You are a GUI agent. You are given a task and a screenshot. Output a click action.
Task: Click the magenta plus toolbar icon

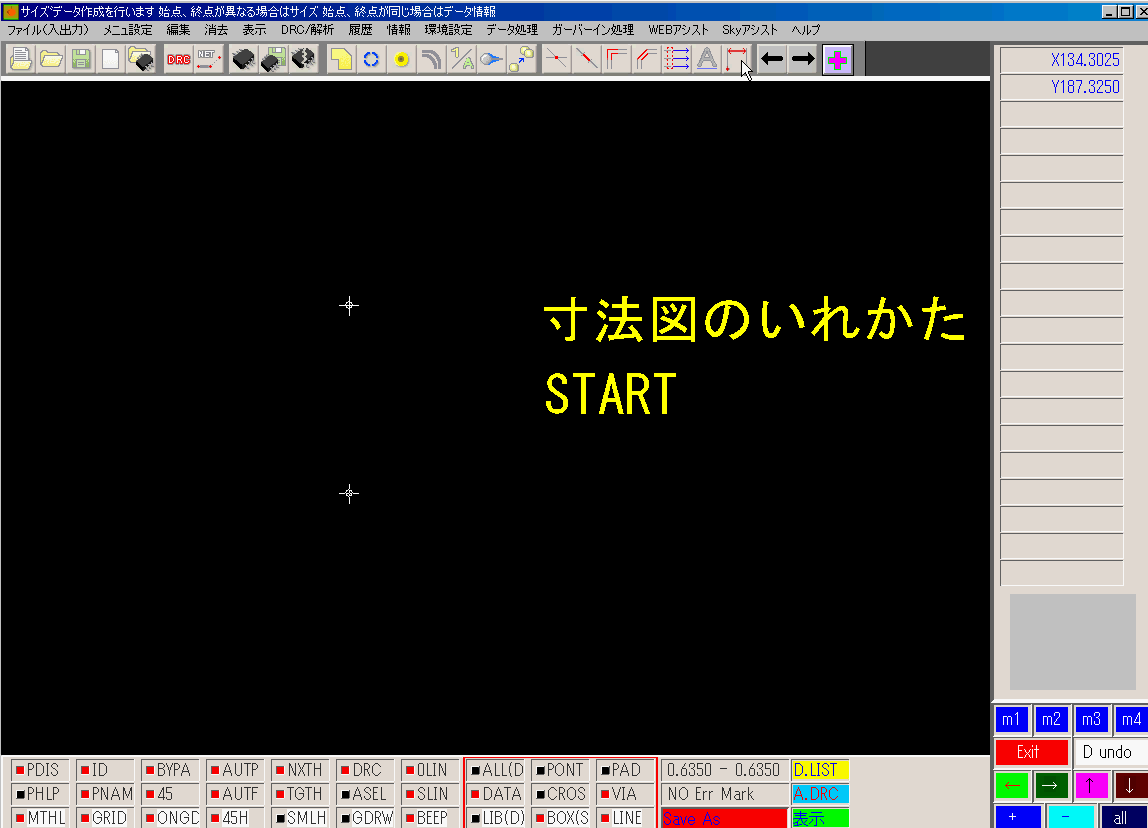(838, 59)
